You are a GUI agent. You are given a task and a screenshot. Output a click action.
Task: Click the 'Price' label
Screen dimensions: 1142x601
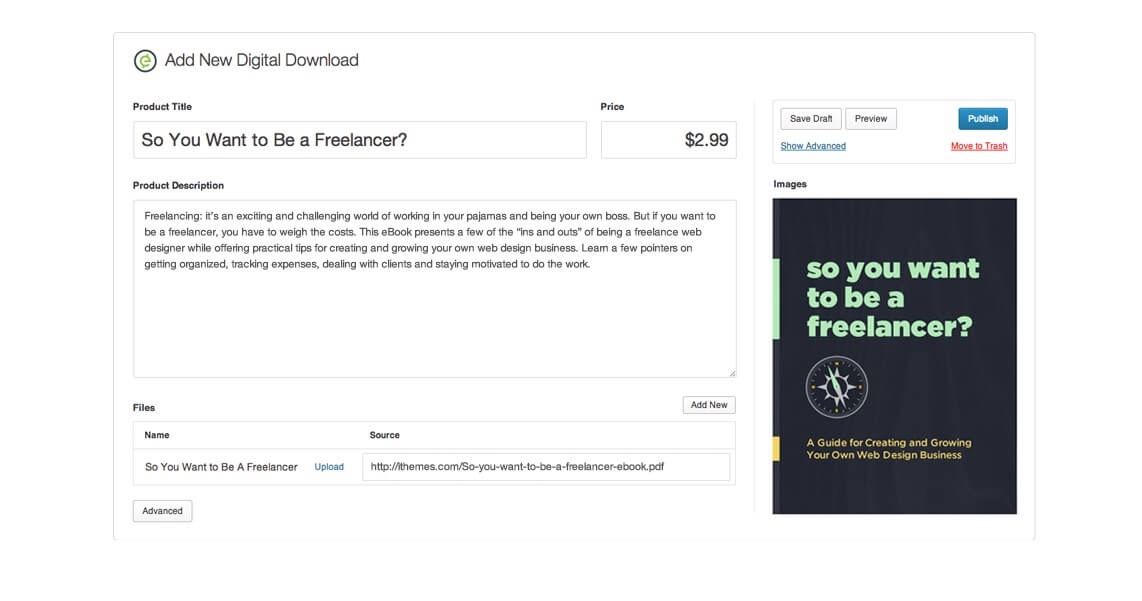click(x=612, y=106)
